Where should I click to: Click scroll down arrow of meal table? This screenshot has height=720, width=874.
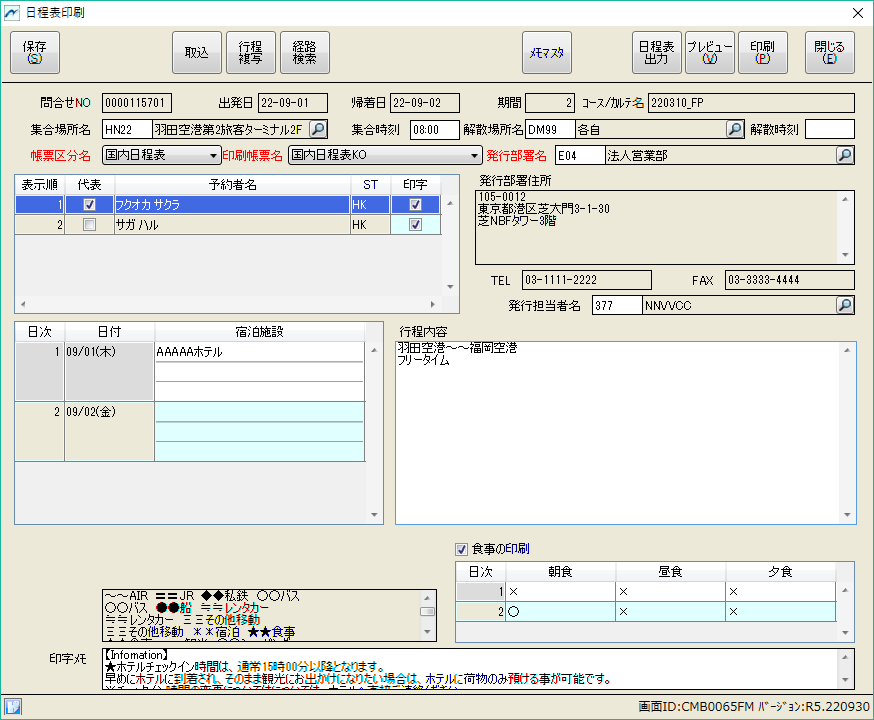click(845, 633)
